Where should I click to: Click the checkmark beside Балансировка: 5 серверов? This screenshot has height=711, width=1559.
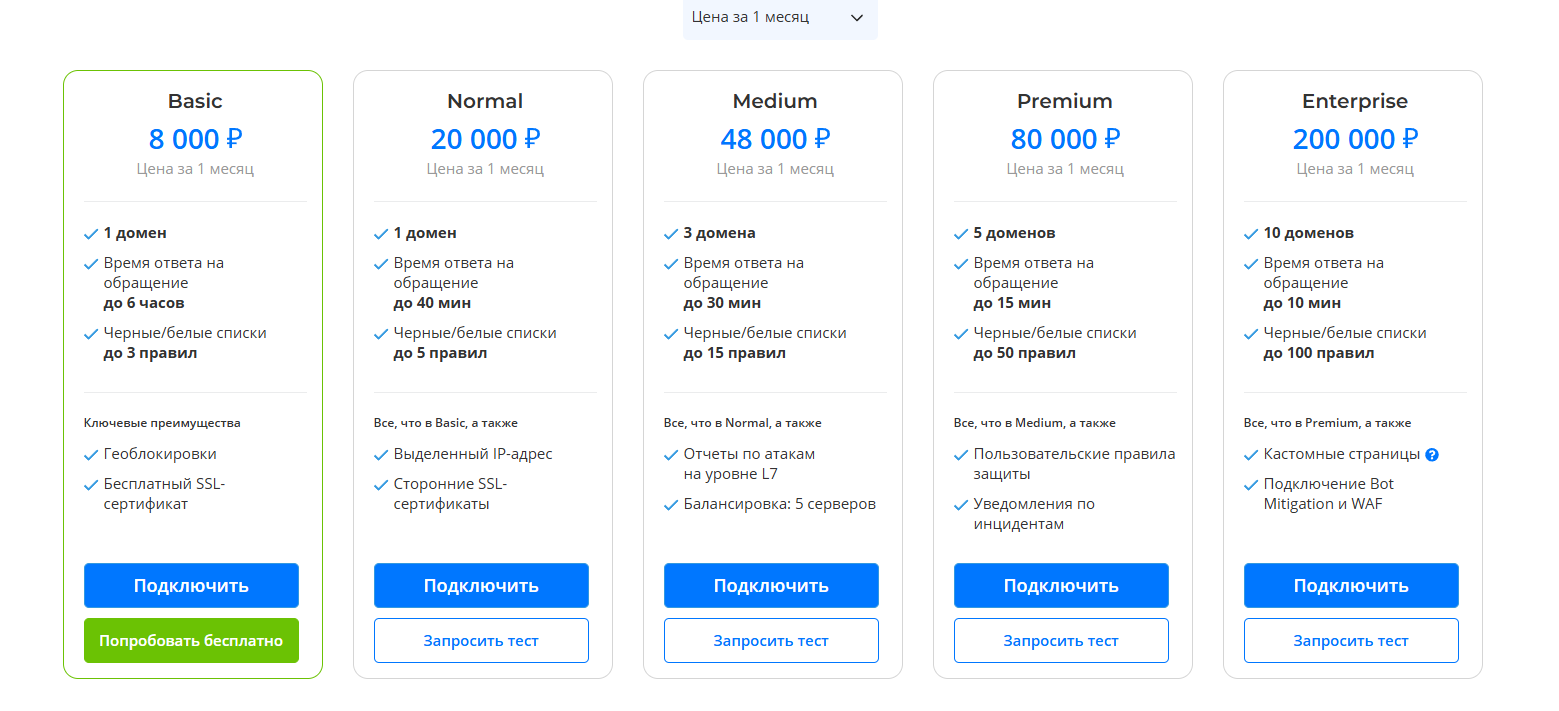pos(671,505)
